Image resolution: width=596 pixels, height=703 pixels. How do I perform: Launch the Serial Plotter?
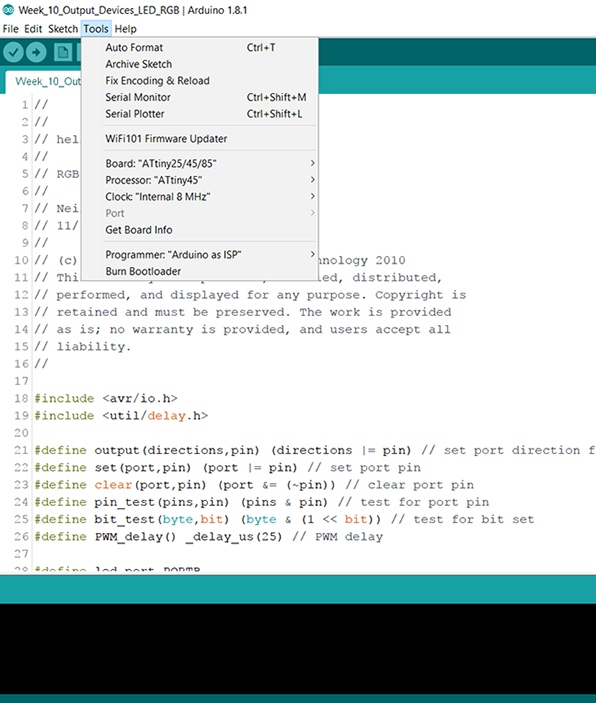coord(200,114)
